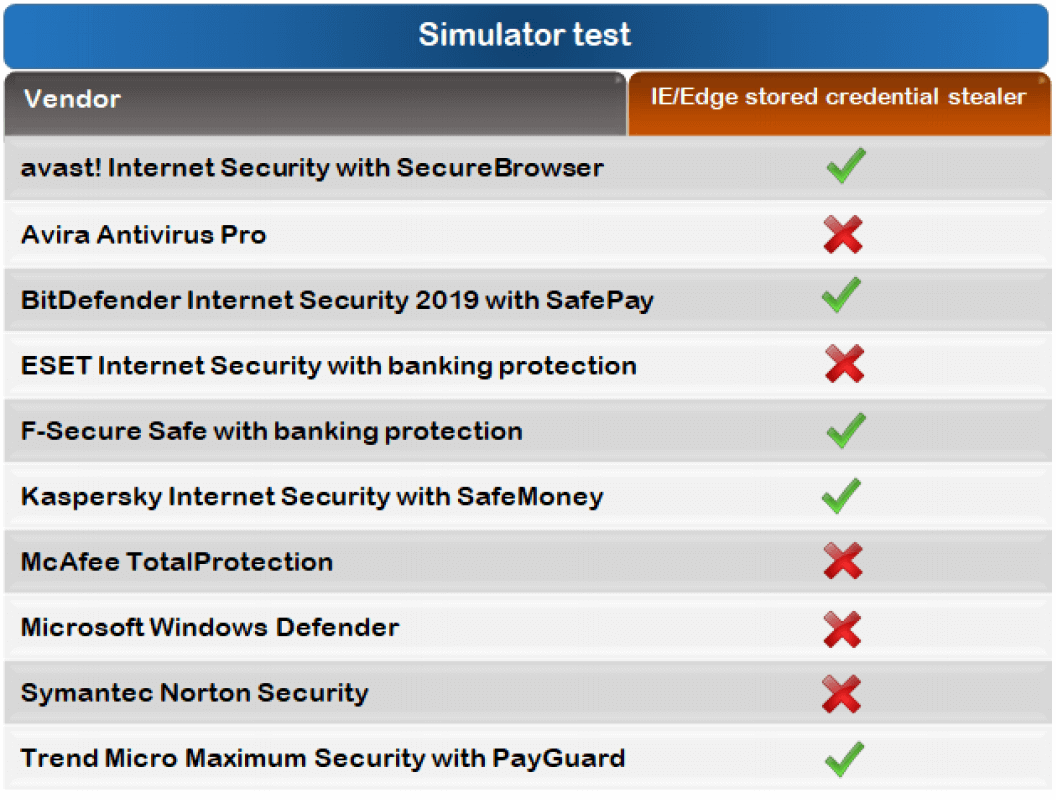Click the McAfee TotalProtection vendor name

(x=177, y=562)
